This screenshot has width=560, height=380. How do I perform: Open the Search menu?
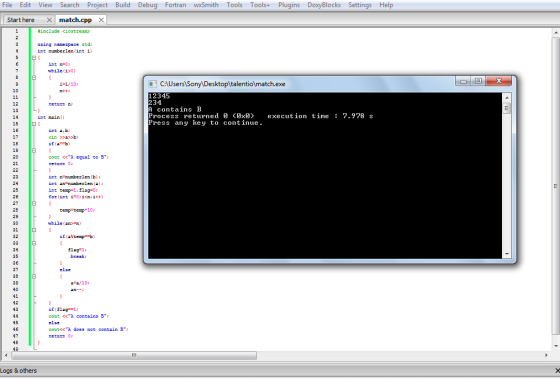[x=69, y=5]
